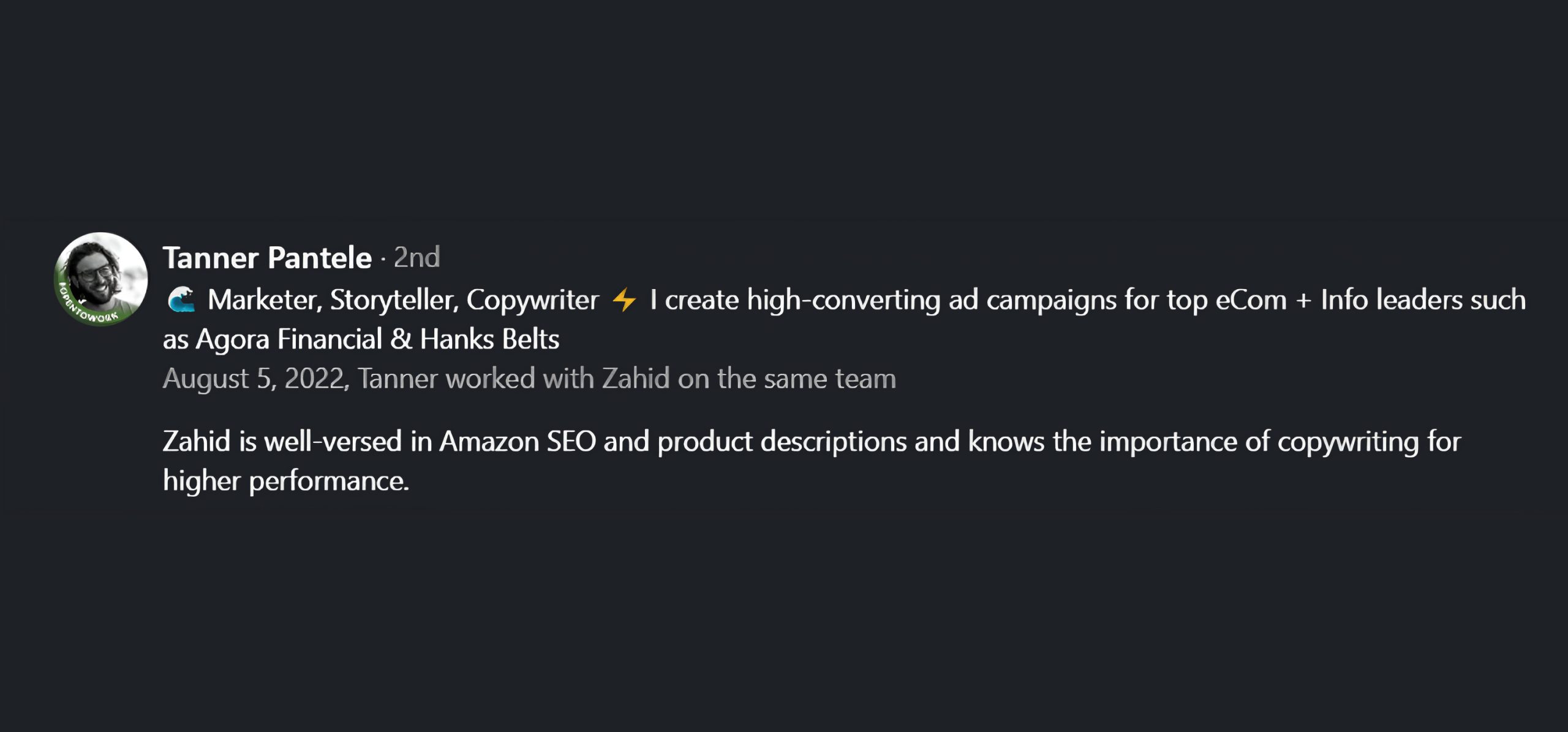
Task: Click the name Zahid starting the recommendation
Action: pos(196,442)
